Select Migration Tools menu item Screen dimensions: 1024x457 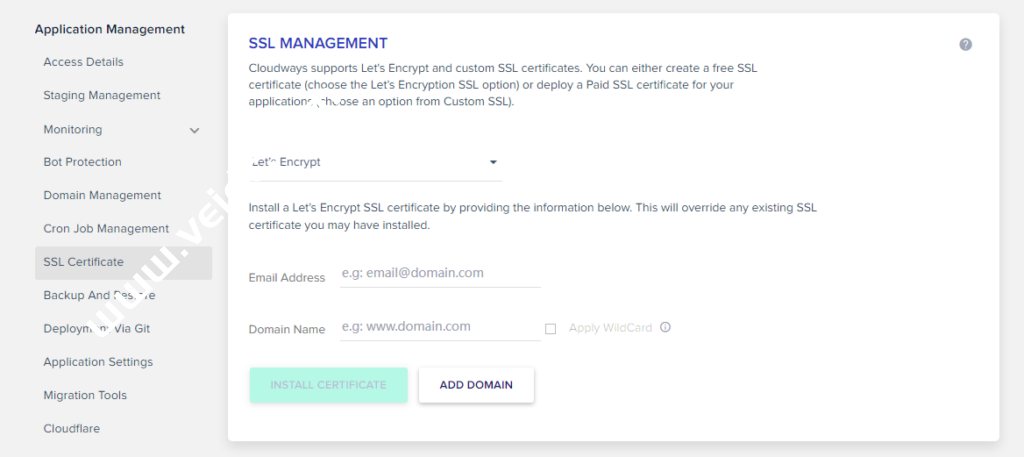click(x=85, y=395)
